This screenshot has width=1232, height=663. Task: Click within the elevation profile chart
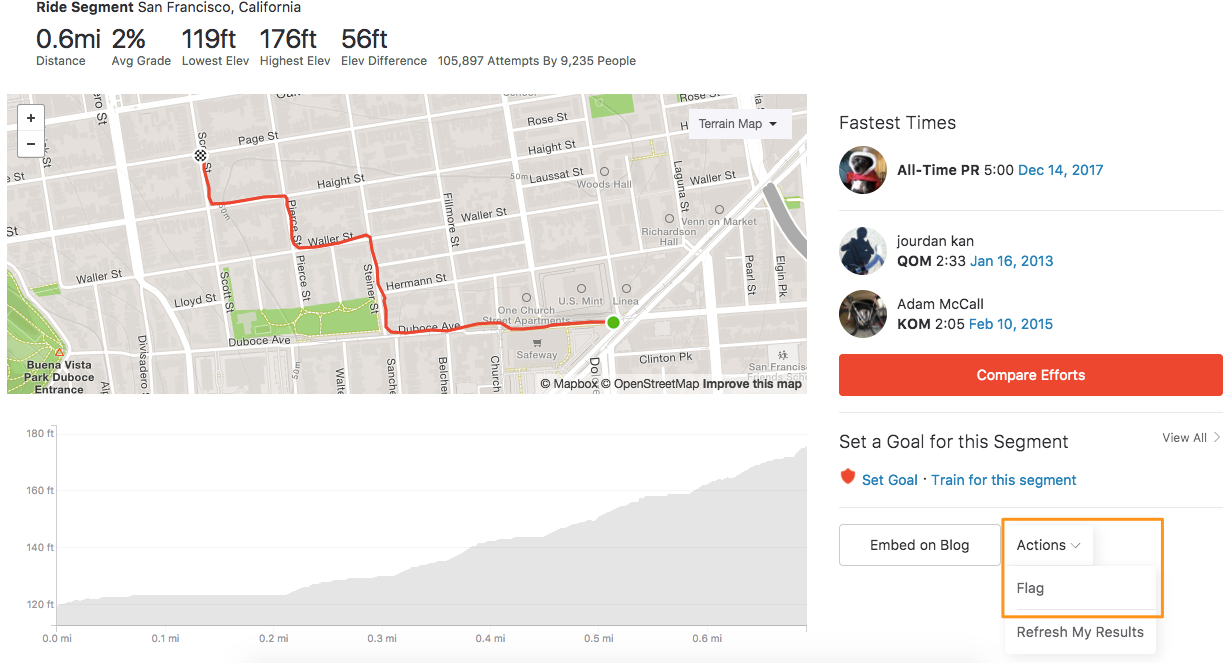click(430, 550)
